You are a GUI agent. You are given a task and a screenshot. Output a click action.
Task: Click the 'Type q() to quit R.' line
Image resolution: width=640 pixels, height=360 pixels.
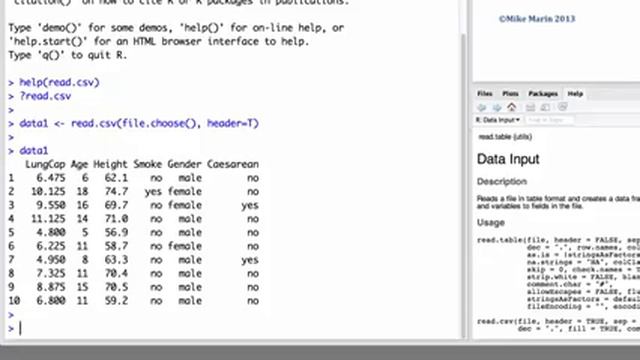[68, 55]
